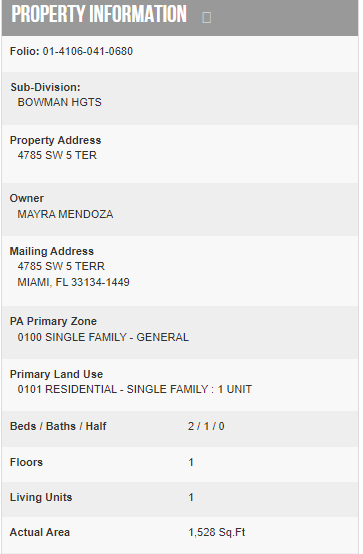
Task: Click the Floors row value
Action: (191, 462)
